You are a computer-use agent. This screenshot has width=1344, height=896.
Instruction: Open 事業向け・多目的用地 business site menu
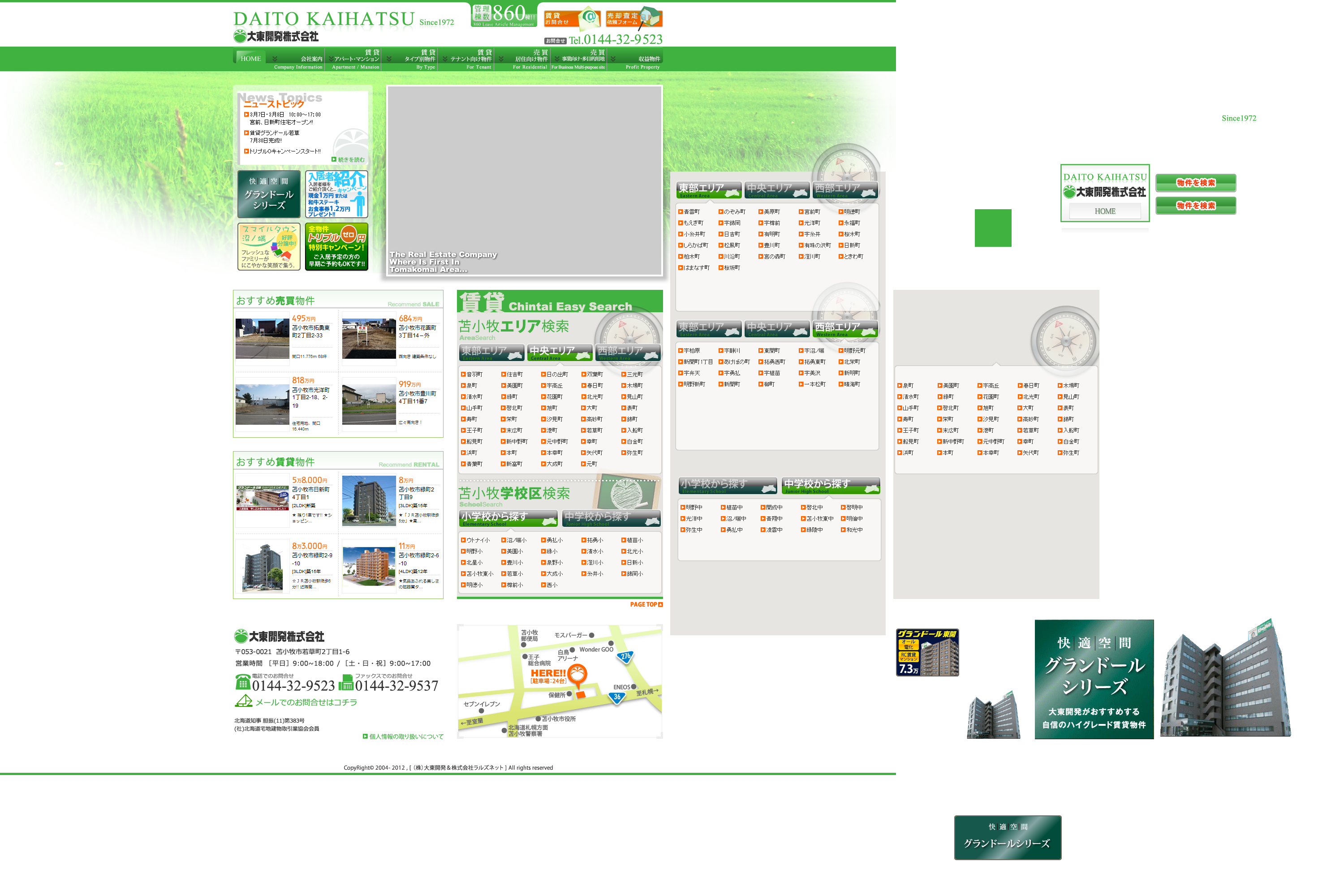(x=578, y=60)
